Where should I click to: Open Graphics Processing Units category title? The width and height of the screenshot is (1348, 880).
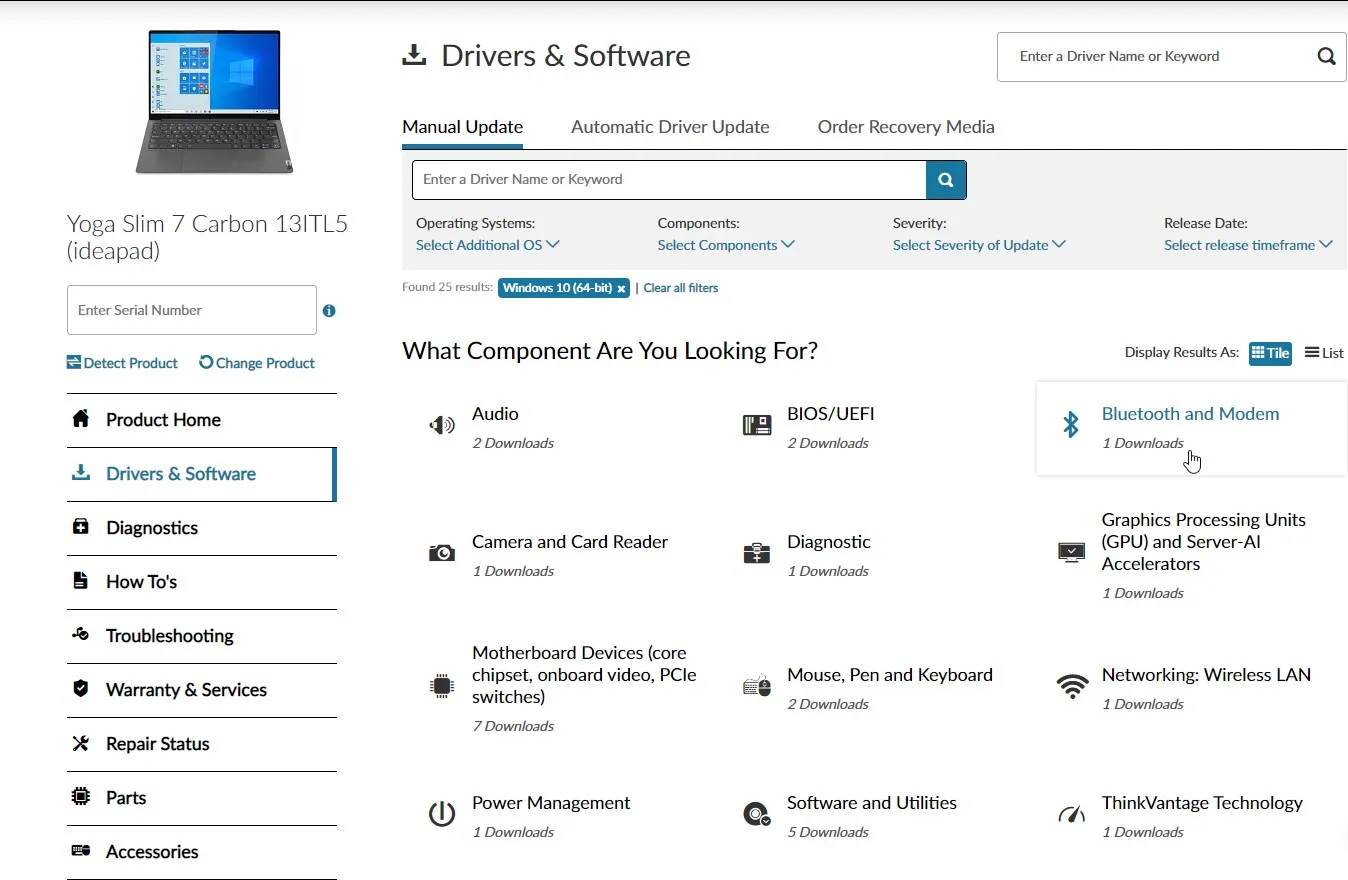(x=1204, y=542)
